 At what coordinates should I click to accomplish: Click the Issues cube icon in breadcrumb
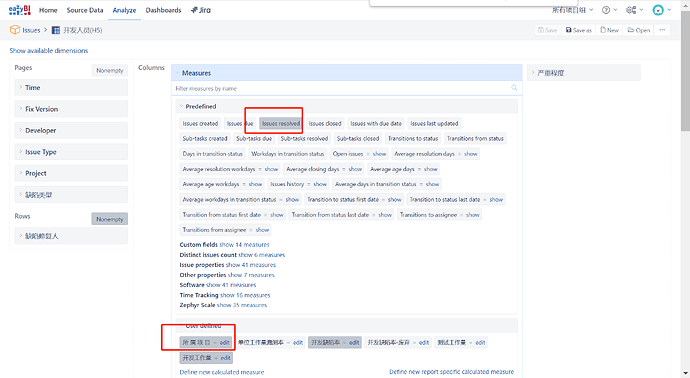tap(15, 30)
